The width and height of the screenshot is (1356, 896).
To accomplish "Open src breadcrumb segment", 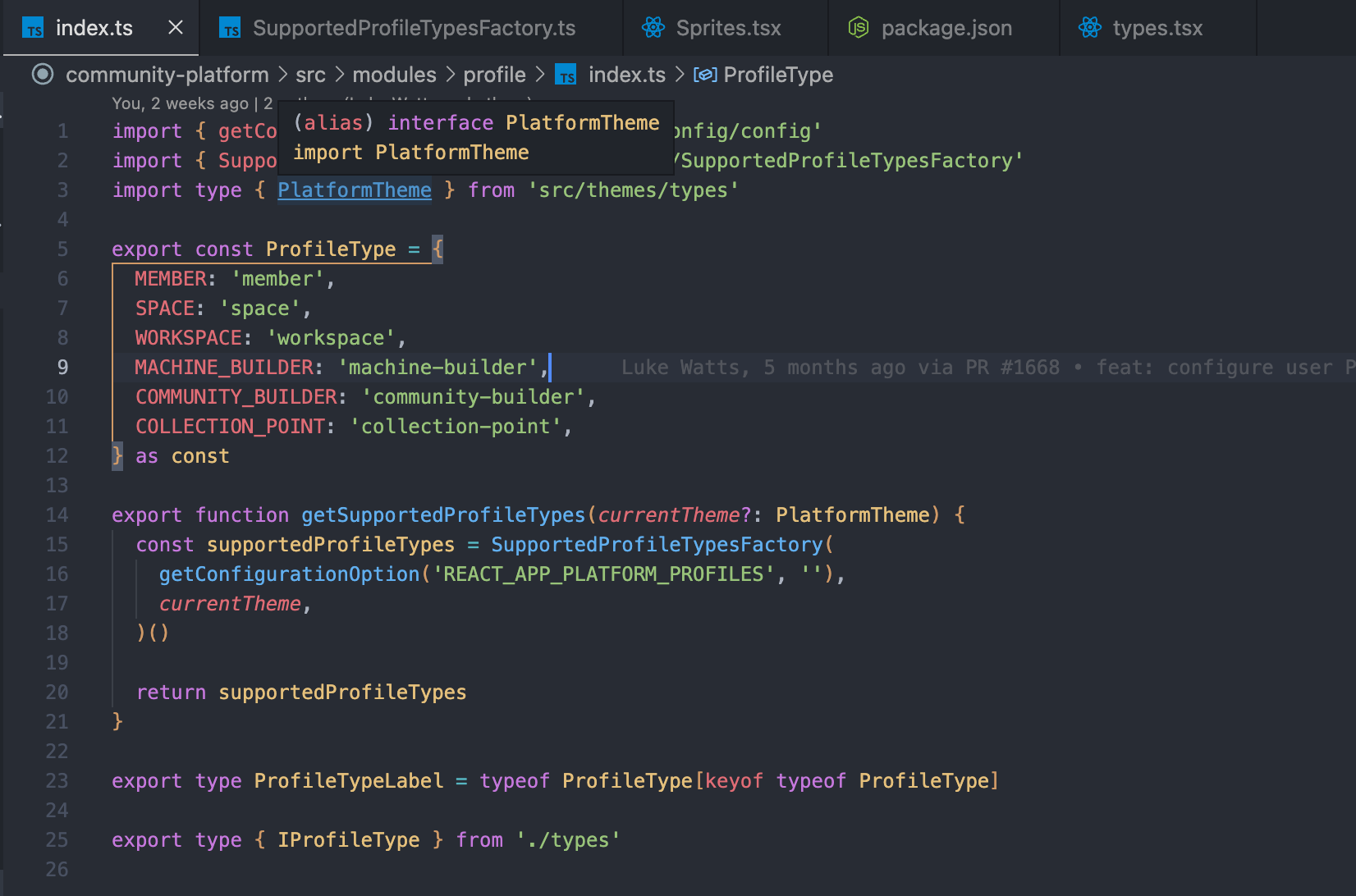I will pyautogui.click(x=311, y=75).
